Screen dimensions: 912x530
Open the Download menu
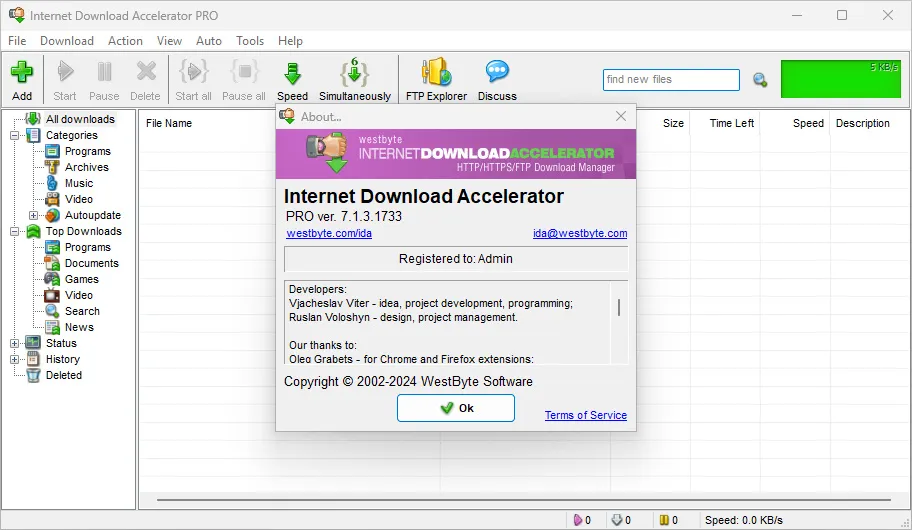[67, 41]
